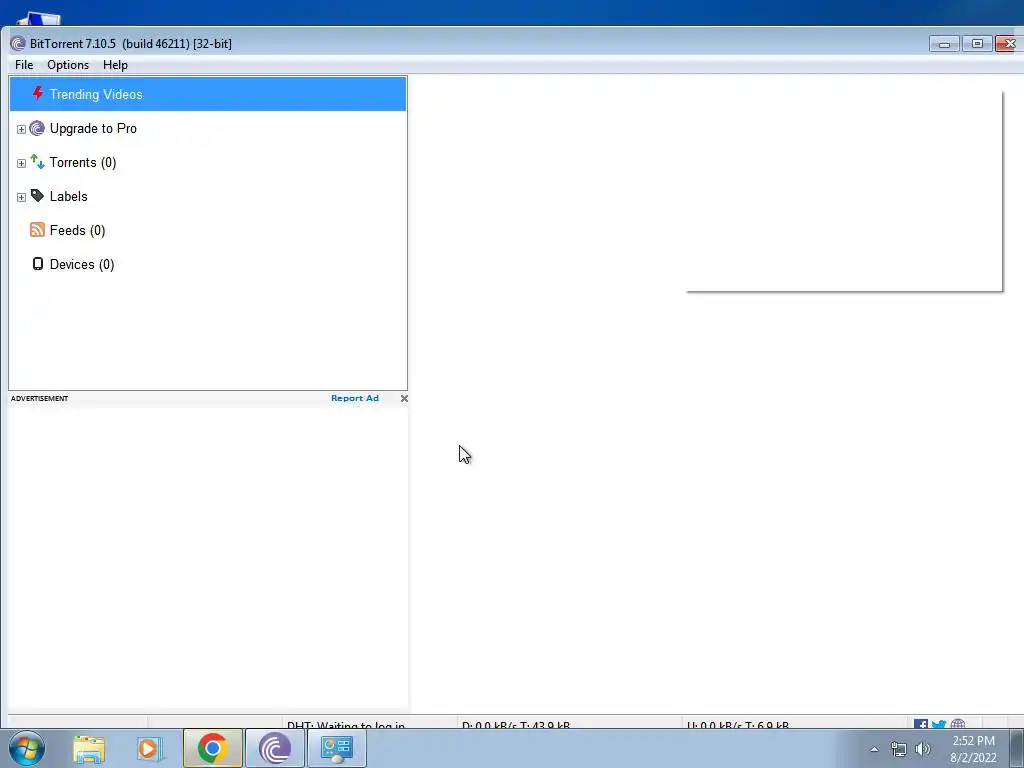Image resolution: width=1024 pixels, height=768 pixels.
Task: Click the Facebook icon in status bar
Action: click(921, 724)
